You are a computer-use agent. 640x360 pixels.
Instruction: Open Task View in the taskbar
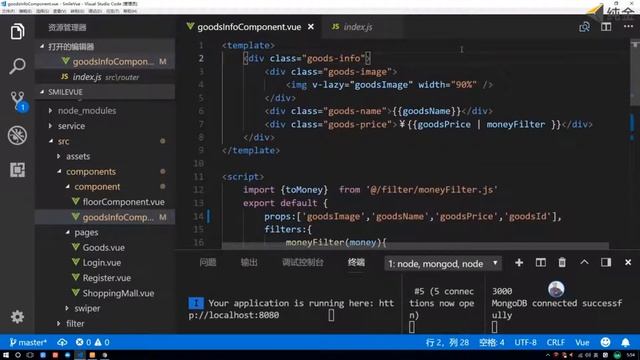coord(30,355)
